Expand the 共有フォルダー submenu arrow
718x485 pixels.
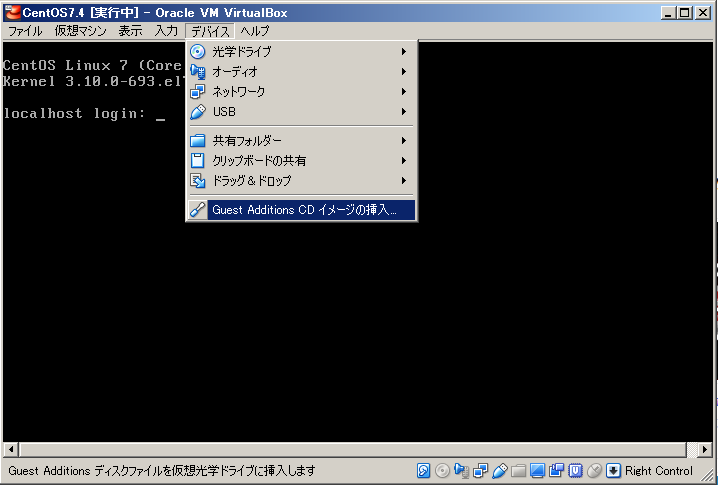(404, 140)
